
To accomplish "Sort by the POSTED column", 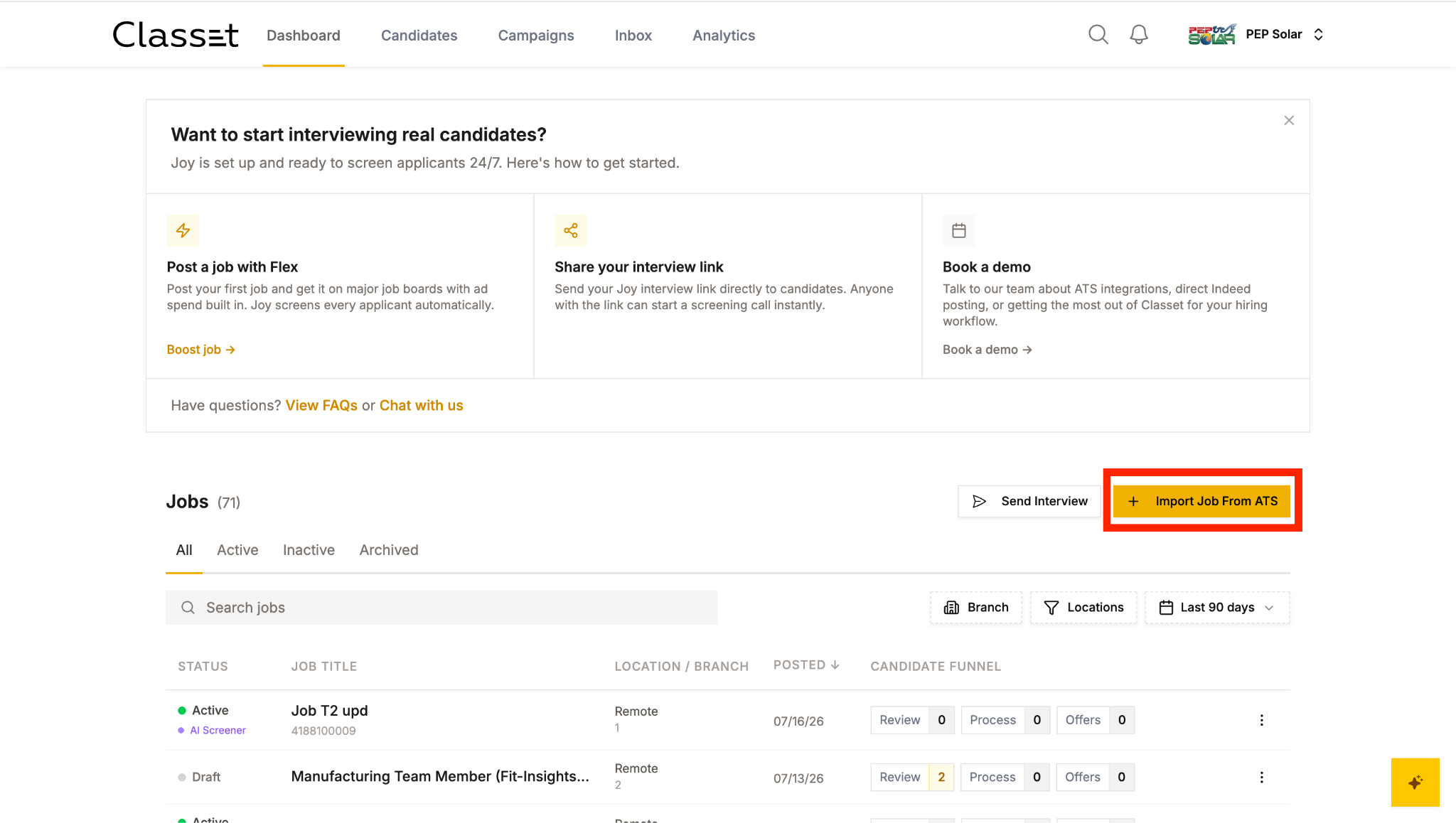I will (807, 665).
